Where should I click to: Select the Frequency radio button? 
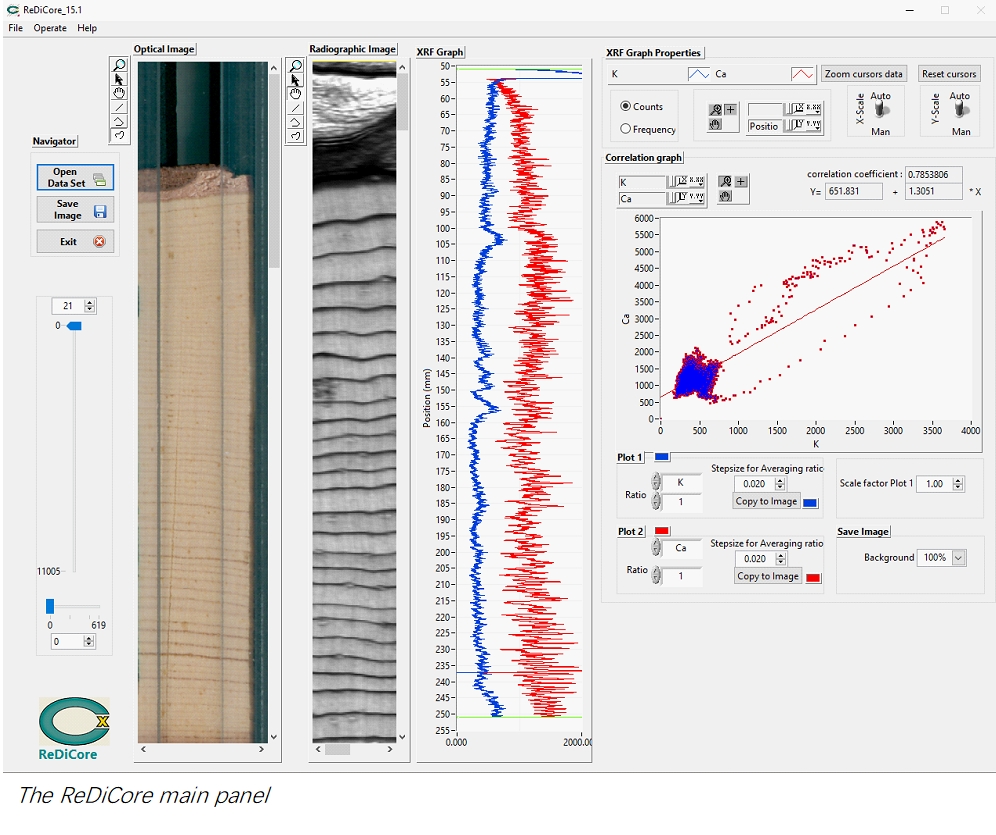pos(627,129)
